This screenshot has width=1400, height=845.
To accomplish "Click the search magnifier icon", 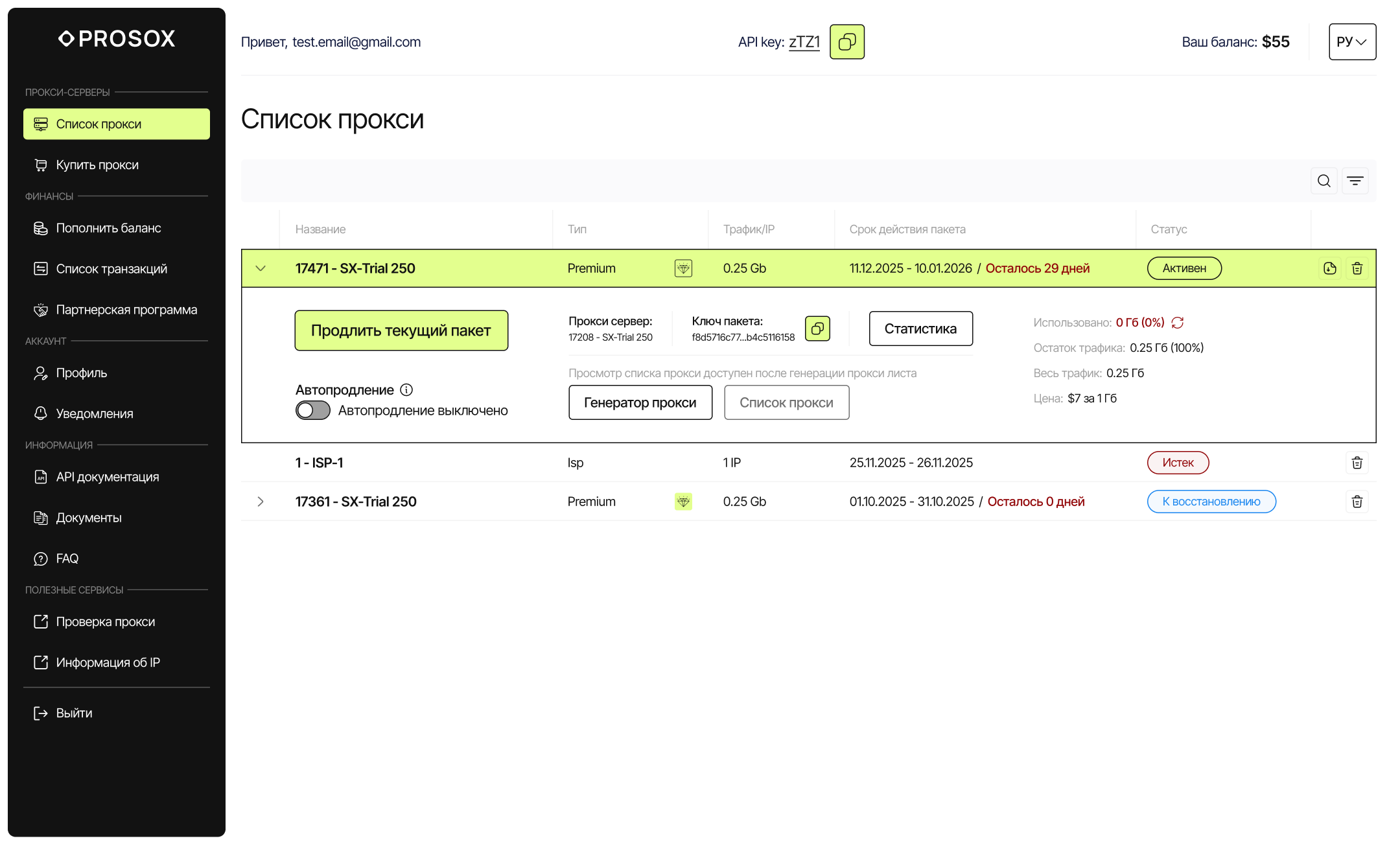I will 1324,181.
